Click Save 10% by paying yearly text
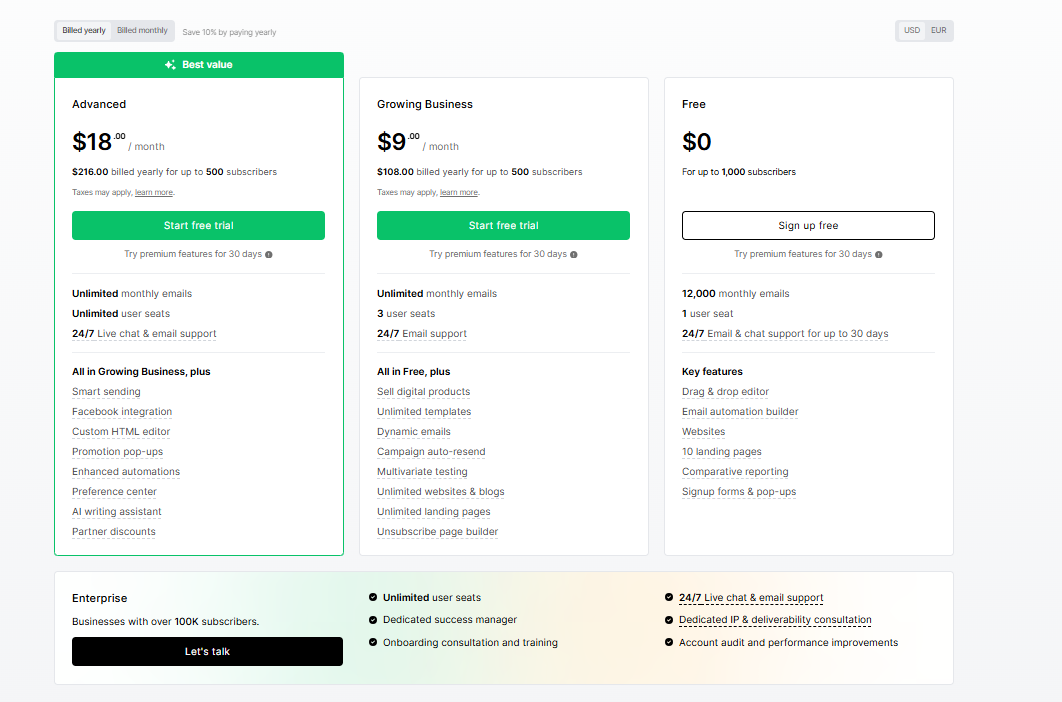This screenshot has height=702, width=1062. click(x=229, y=32)
